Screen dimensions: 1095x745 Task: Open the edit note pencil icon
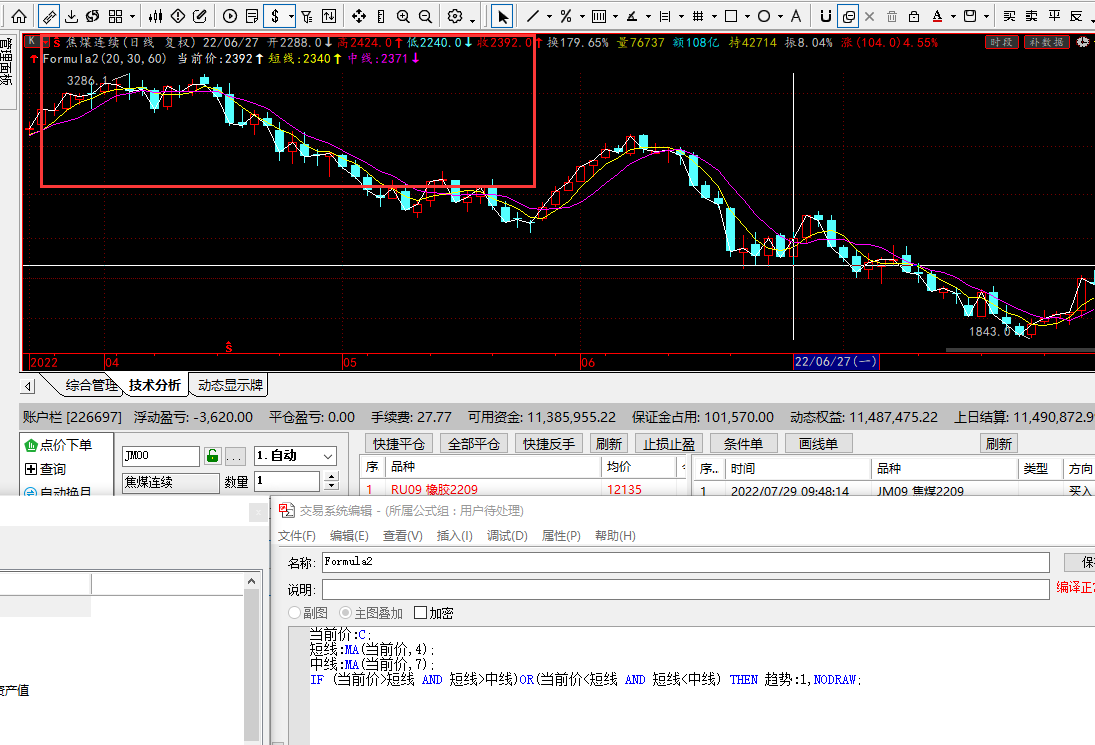[x=200, y=15]
